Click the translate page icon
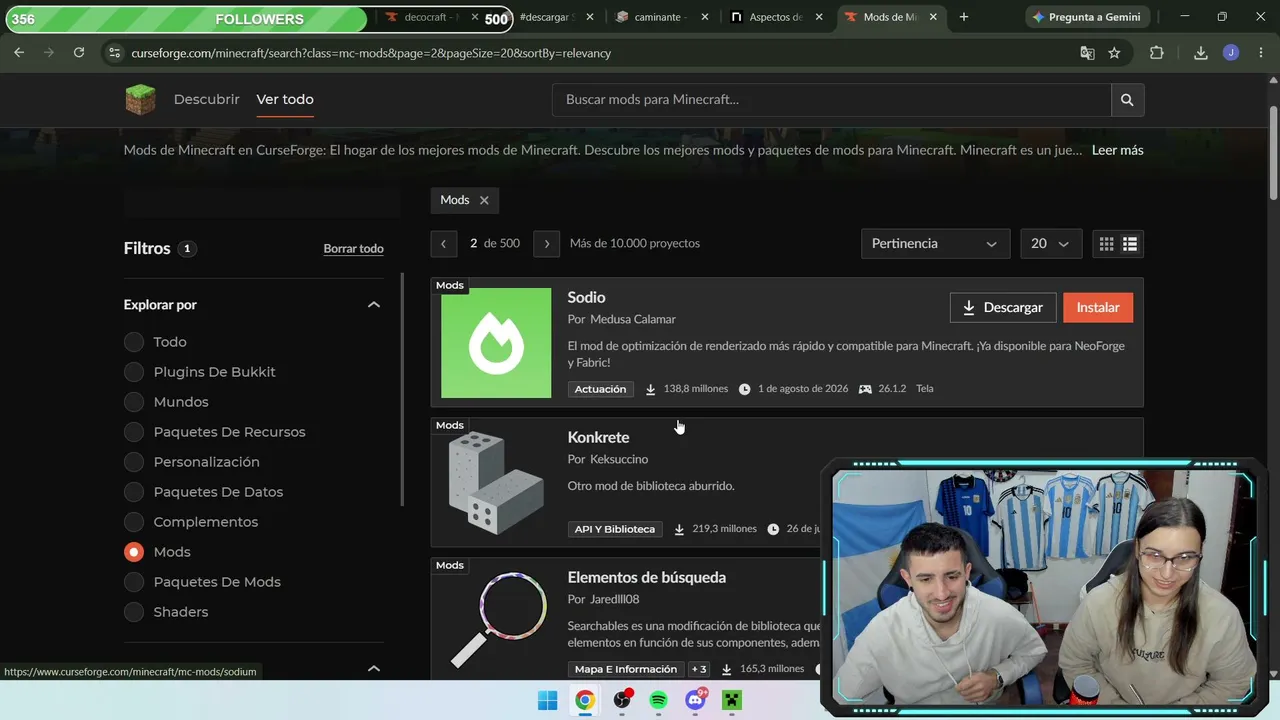 pyautogui.click(x=1087, y=53)
